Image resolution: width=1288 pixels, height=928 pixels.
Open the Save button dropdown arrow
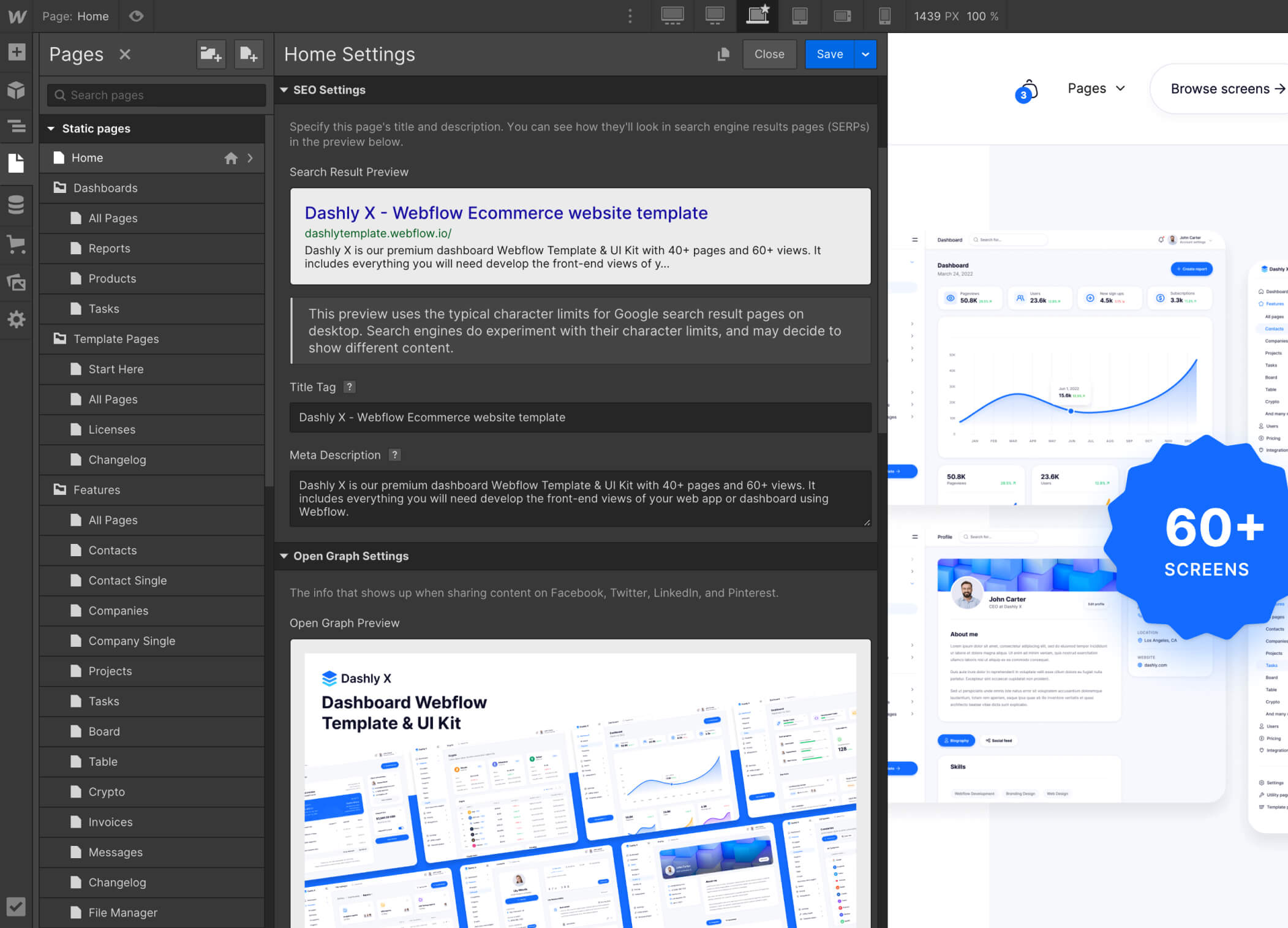tap(865, 55)
